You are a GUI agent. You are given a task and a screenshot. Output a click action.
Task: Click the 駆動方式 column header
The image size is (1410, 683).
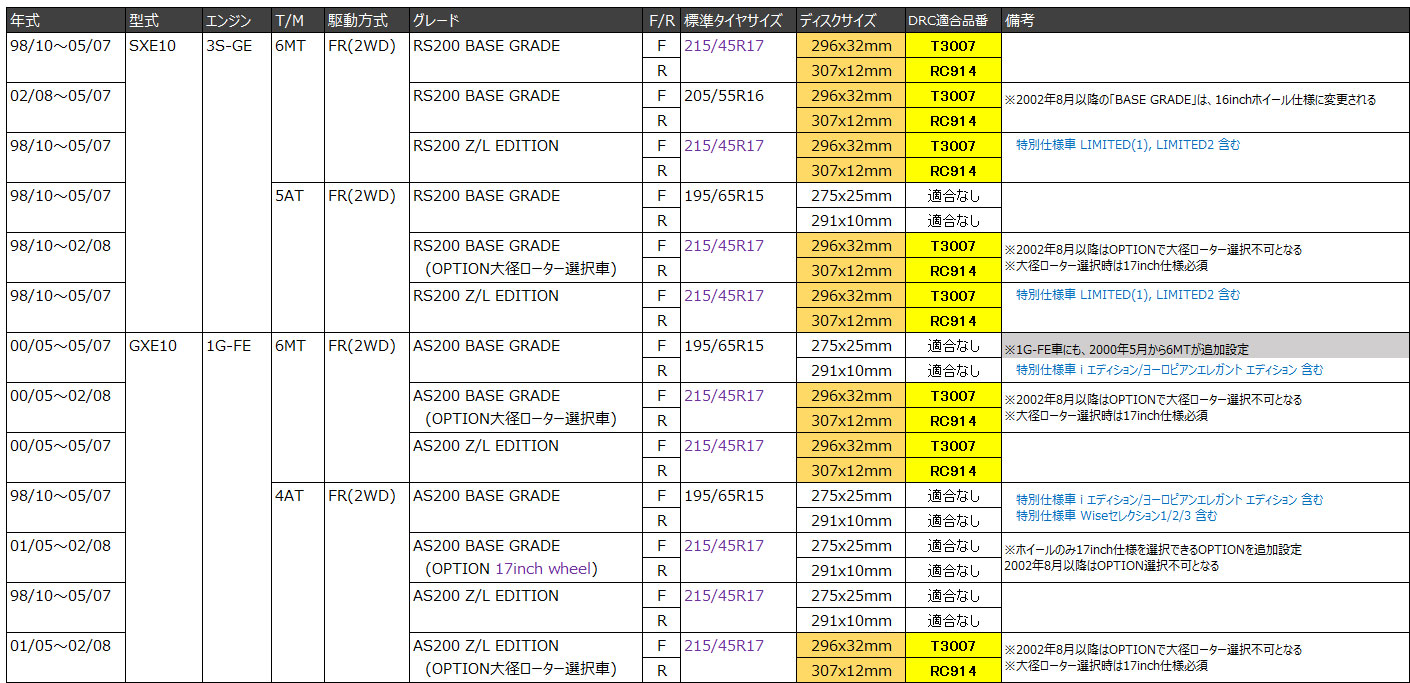click(367, 21)
